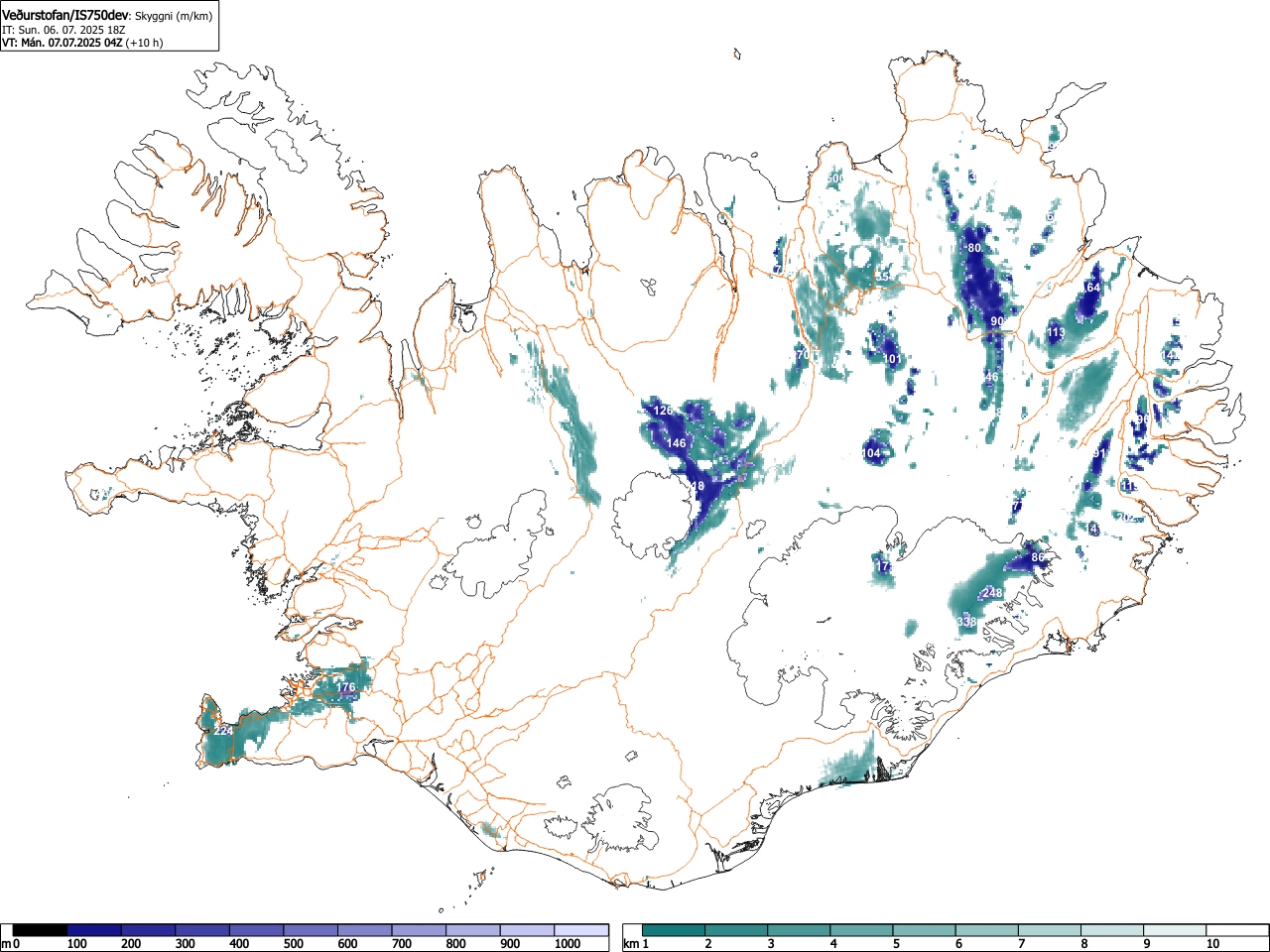This screenshot has width=1270, height=952.
Task: Click the '248' visibility value on the map
Action: pyautogui.click(x=992, y=593)
